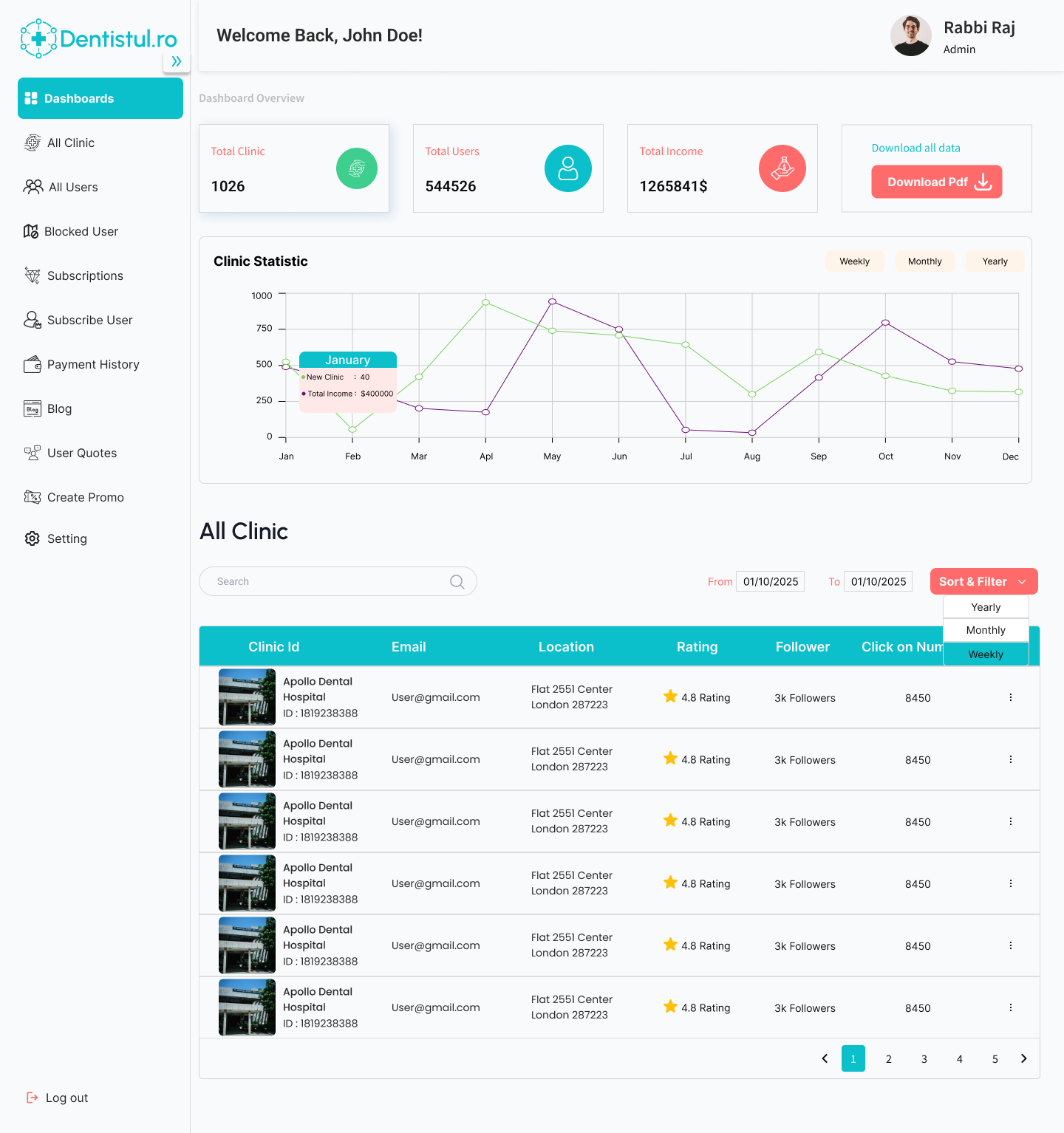The height and width of the screenshot is (1133, 1064).
Task: Click the Blocked User icon
Action: click(x=33, y=231)
